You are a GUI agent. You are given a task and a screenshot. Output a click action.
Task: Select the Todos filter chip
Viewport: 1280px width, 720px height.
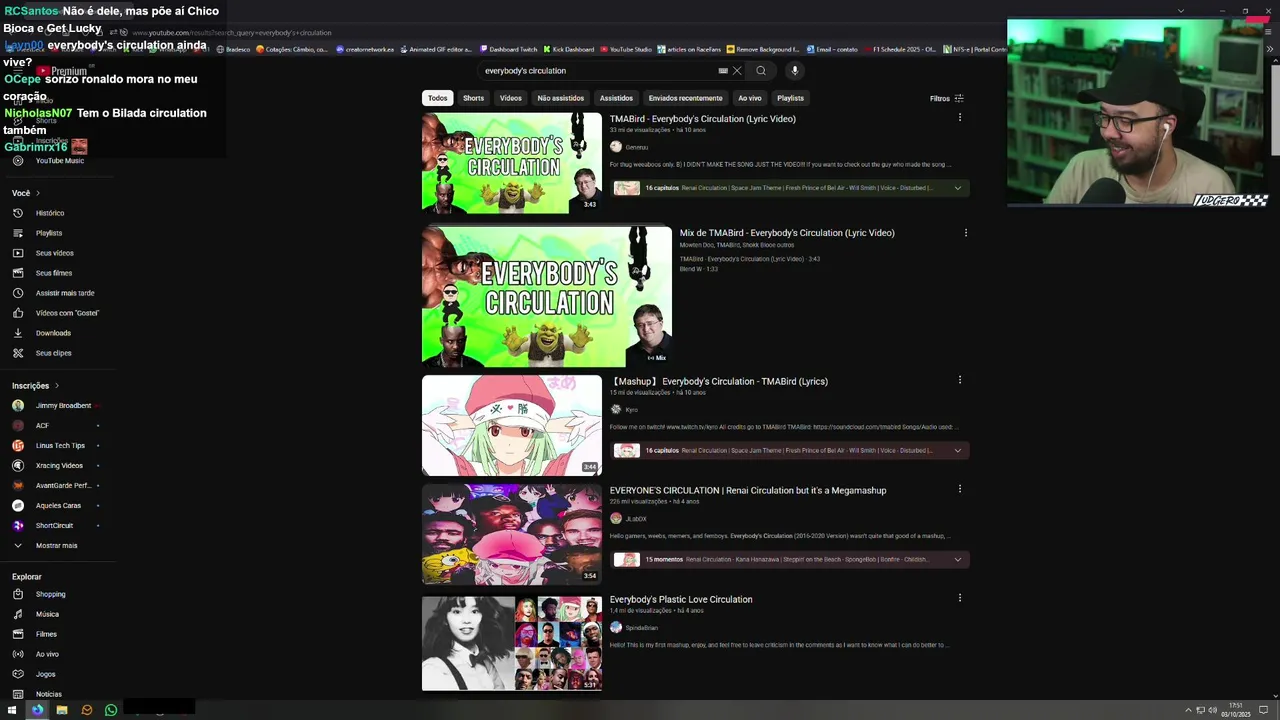438,98
